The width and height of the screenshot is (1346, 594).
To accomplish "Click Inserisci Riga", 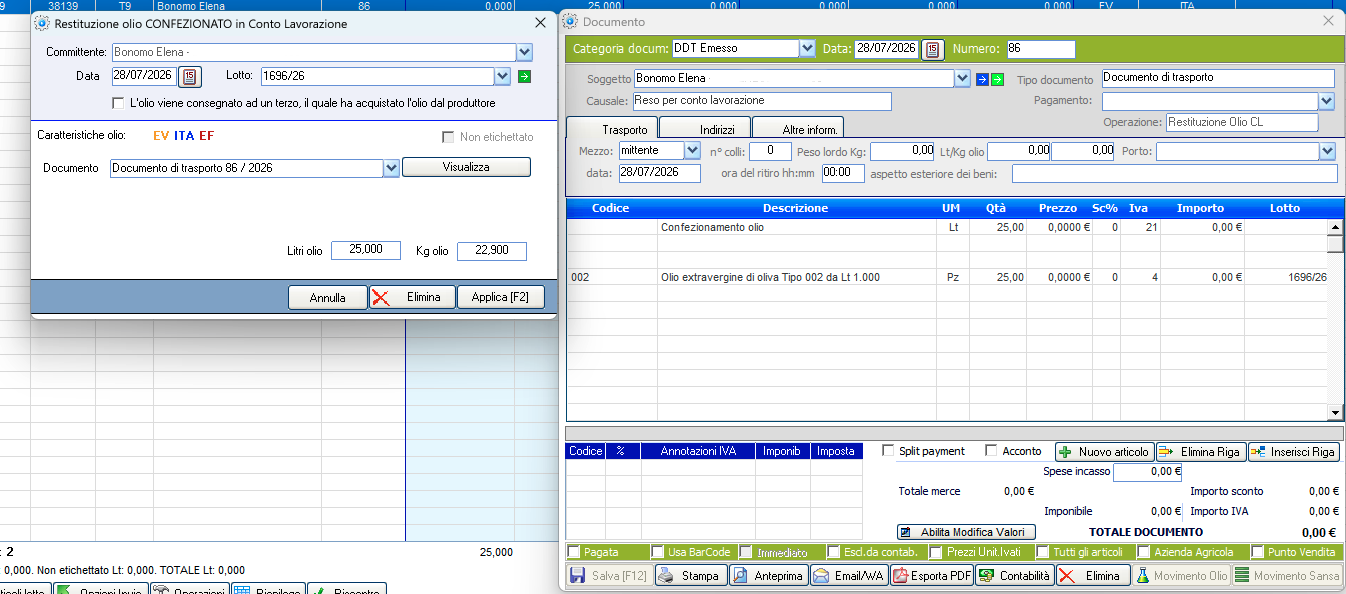I will pos(1293,452).
